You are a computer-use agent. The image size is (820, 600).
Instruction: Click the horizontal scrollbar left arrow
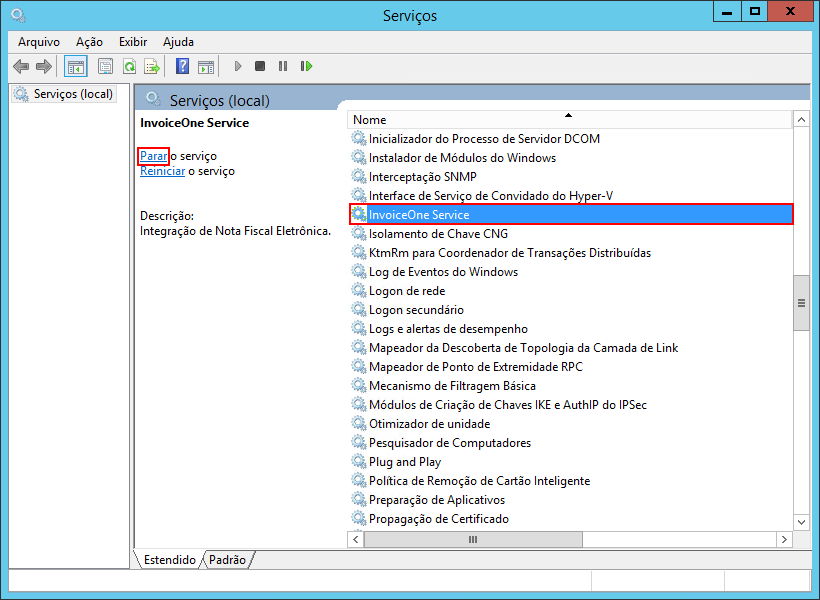click(356, 539)
